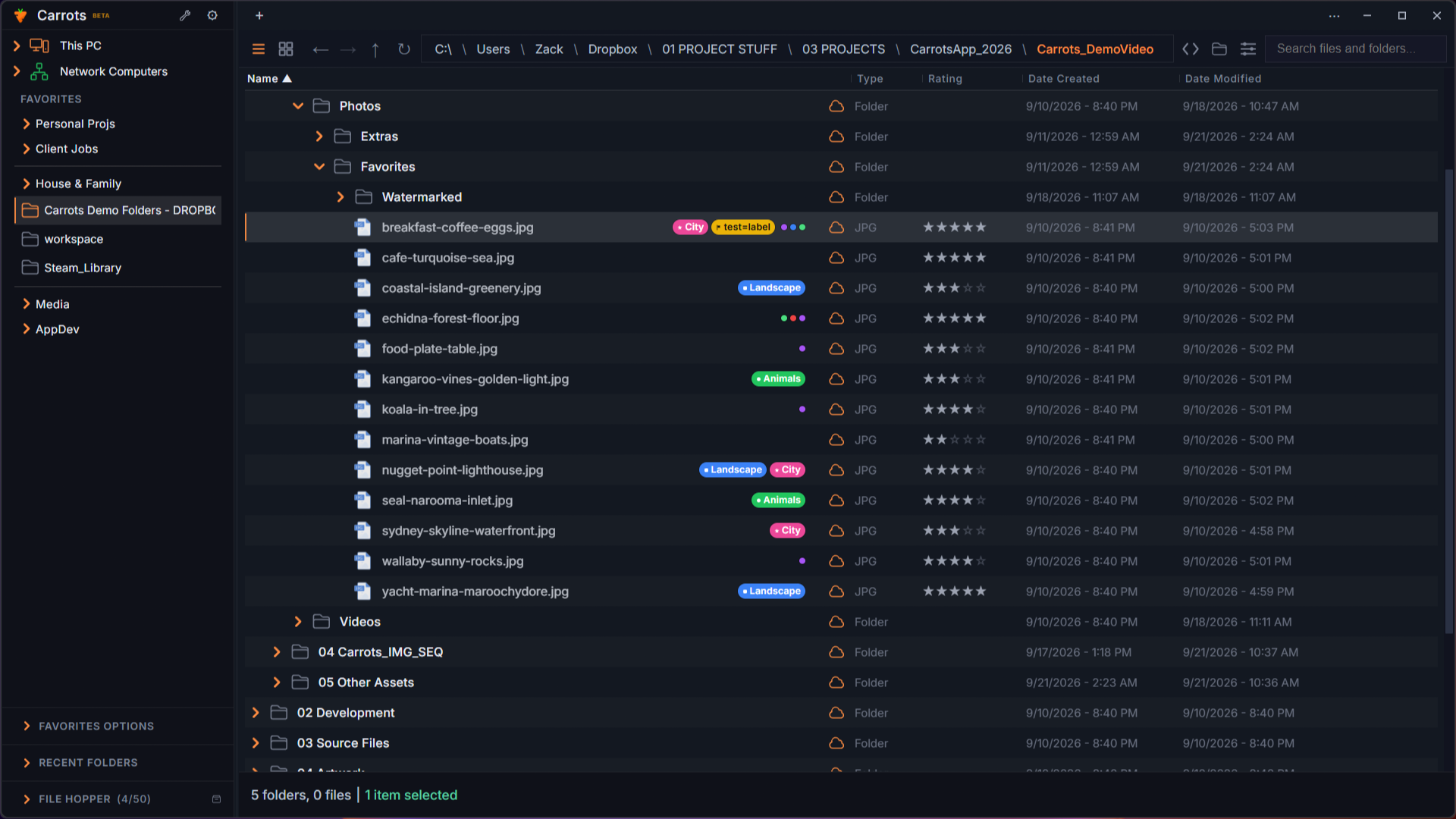Sort by the Rating column header
Viewport: 1456px width, 819px height.
click(x=945, y=79)
